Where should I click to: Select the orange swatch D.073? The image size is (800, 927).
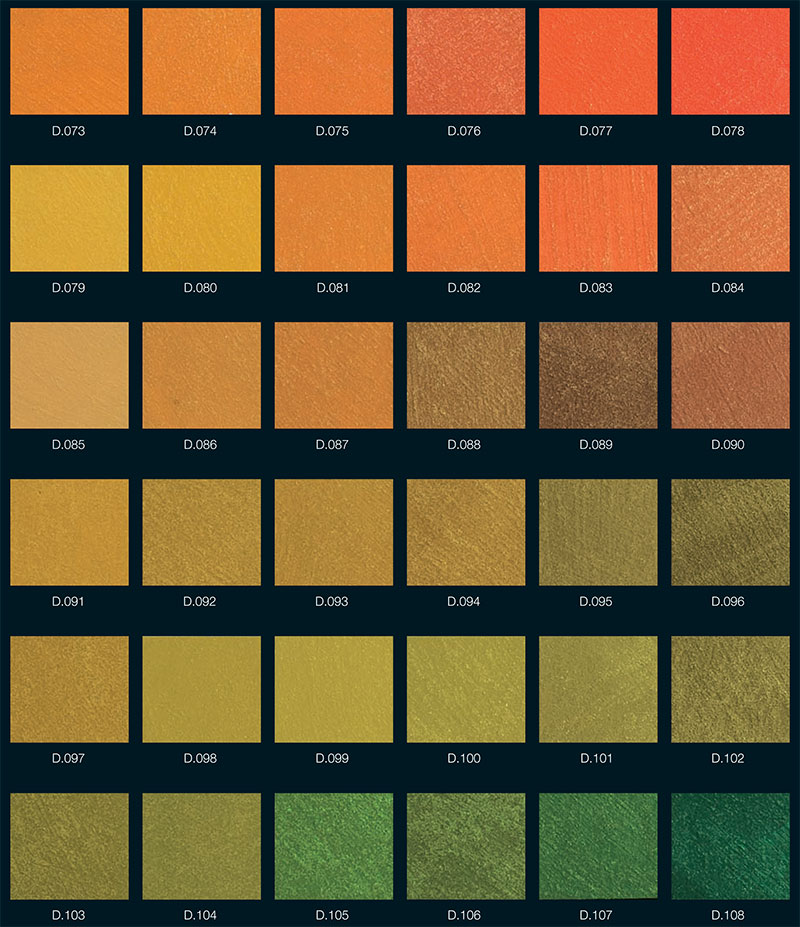click(x=69, y=61)
